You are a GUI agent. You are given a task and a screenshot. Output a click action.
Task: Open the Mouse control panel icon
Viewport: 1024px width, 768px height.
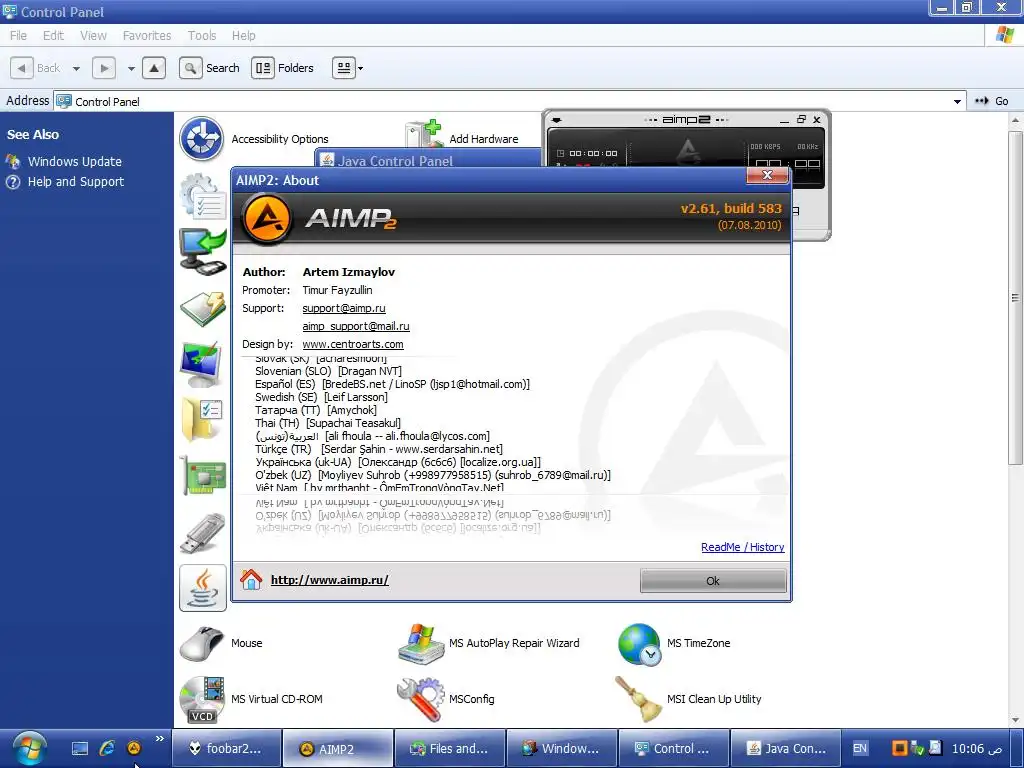(202, 643)
